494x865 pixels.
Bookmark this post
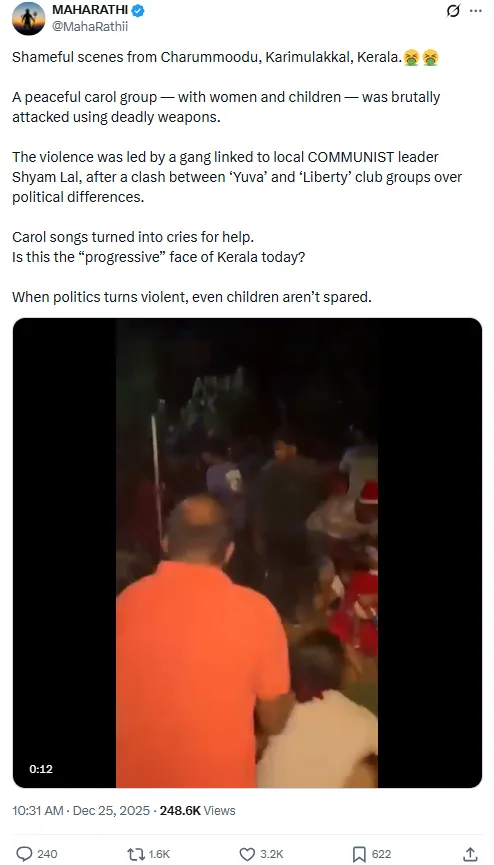(x=359, y=854)
